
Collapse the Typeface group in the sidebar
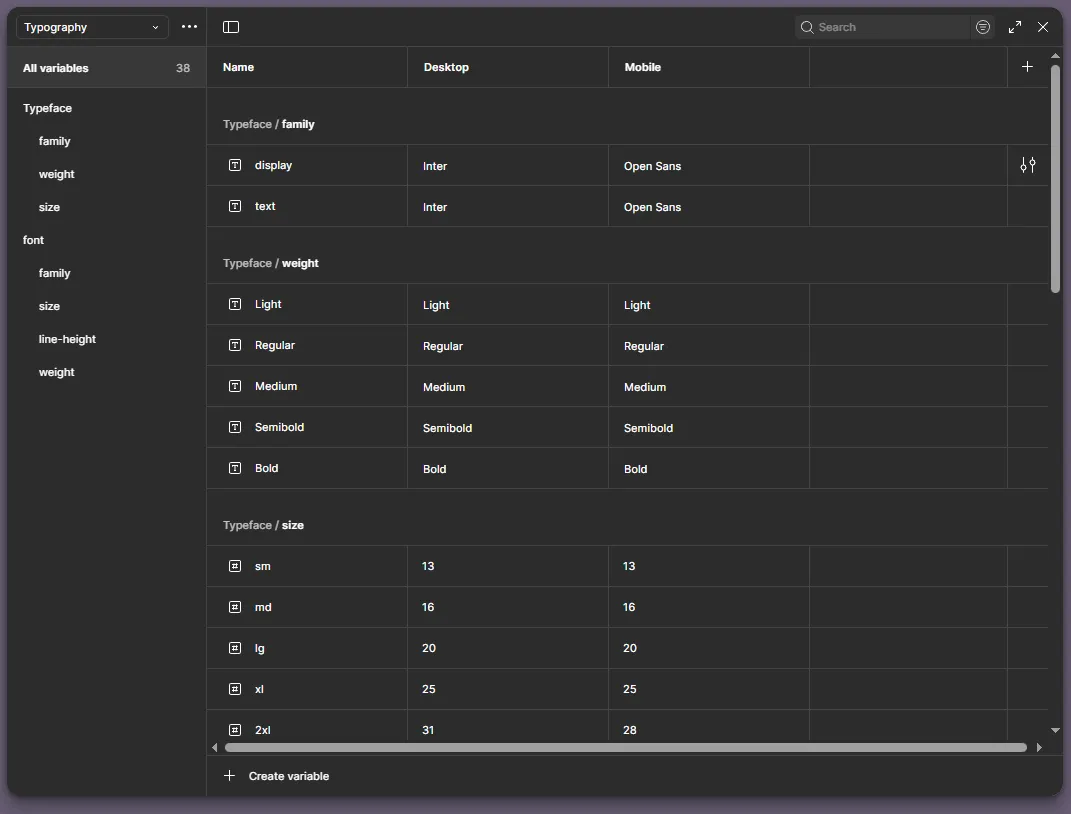pyautogui.click(x=47, y=108)
